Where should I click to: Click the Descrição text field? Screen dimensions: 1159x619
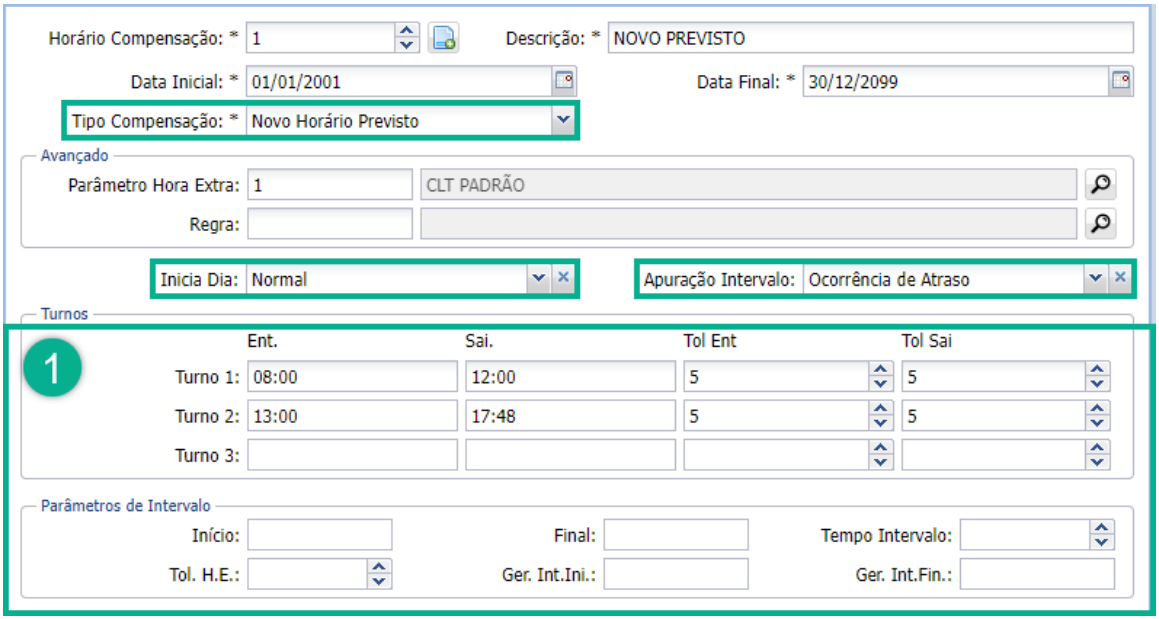[869, 38]
